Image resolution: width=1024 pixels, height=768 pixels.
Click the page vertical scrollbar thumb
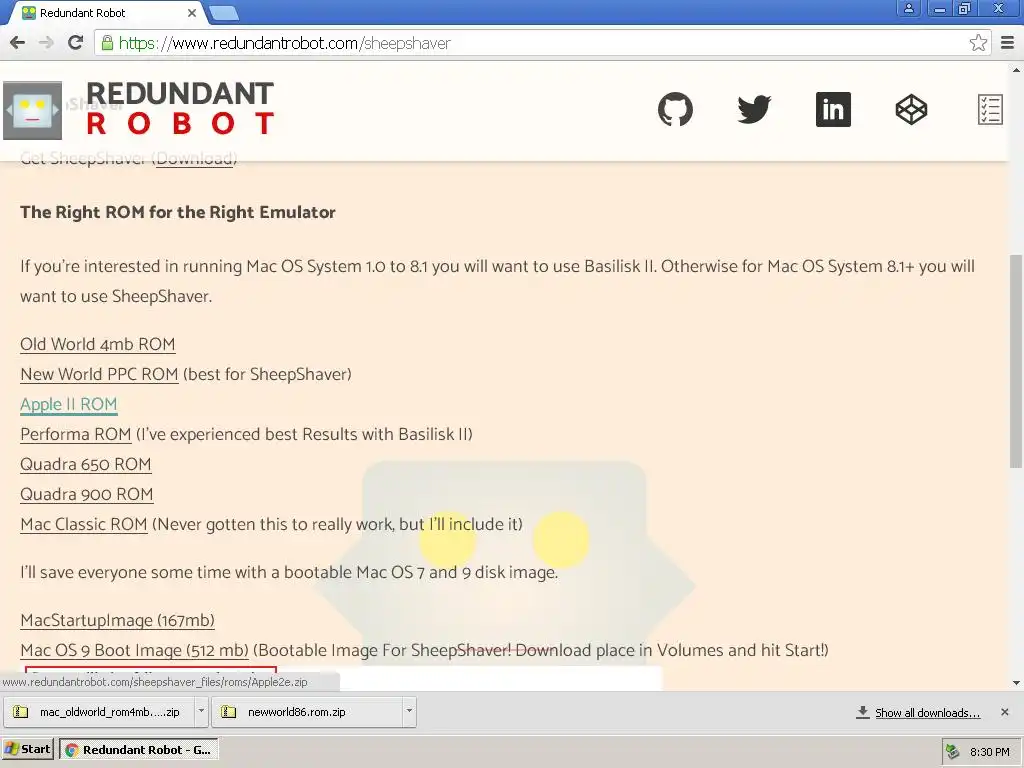(x=1016, y=361)
